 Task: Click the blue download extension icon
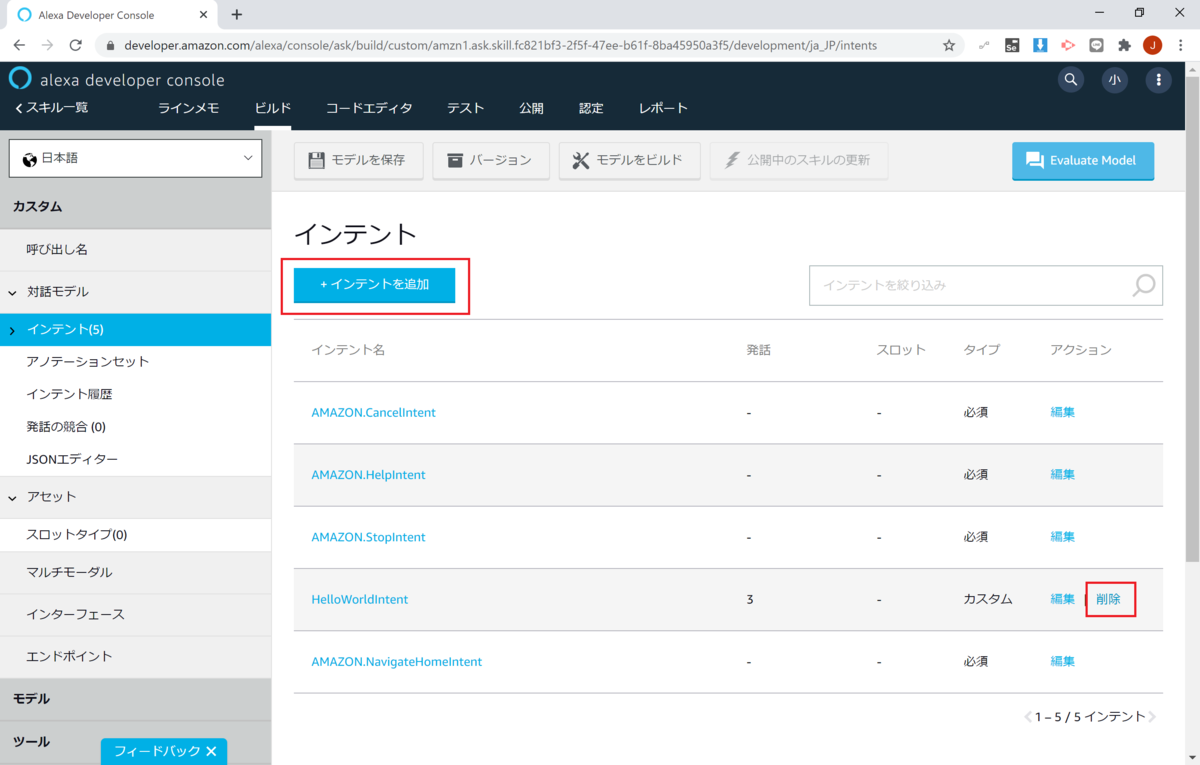(x=1040, y=45)
